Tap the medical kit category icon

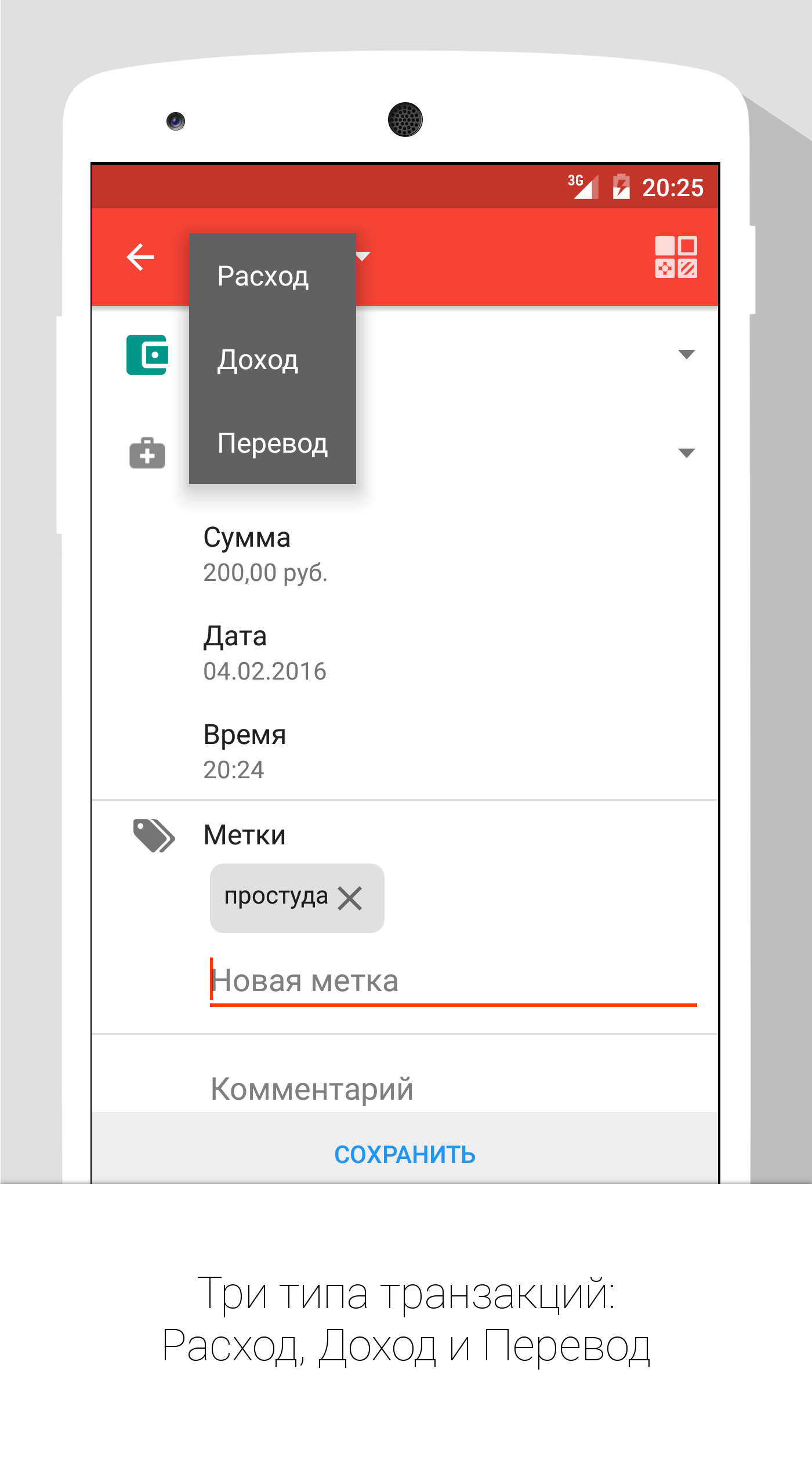click(147, 453)
